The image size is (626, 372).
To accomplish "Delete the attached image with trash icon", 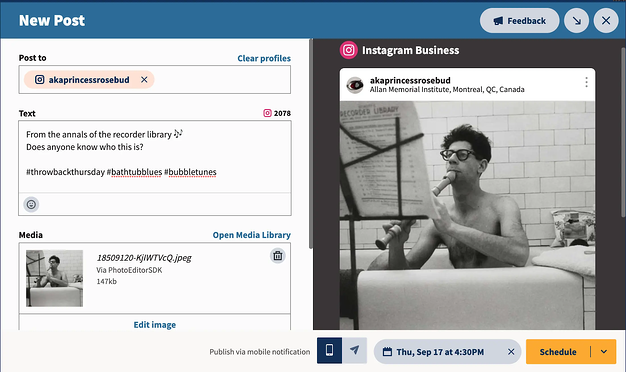I will tap(277, 256).
